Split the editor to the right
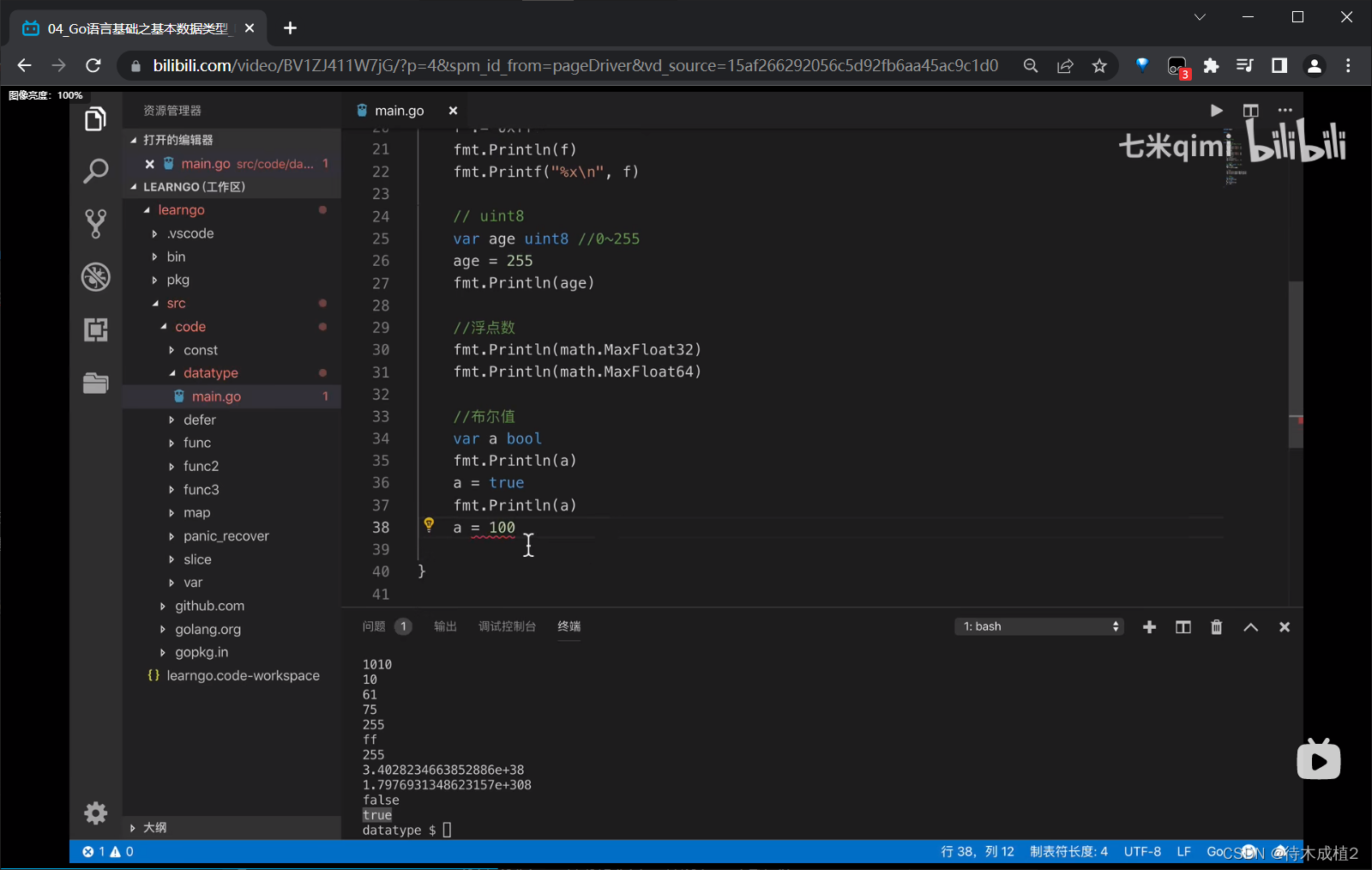The image size is (1372, 870). point(1250,111)
